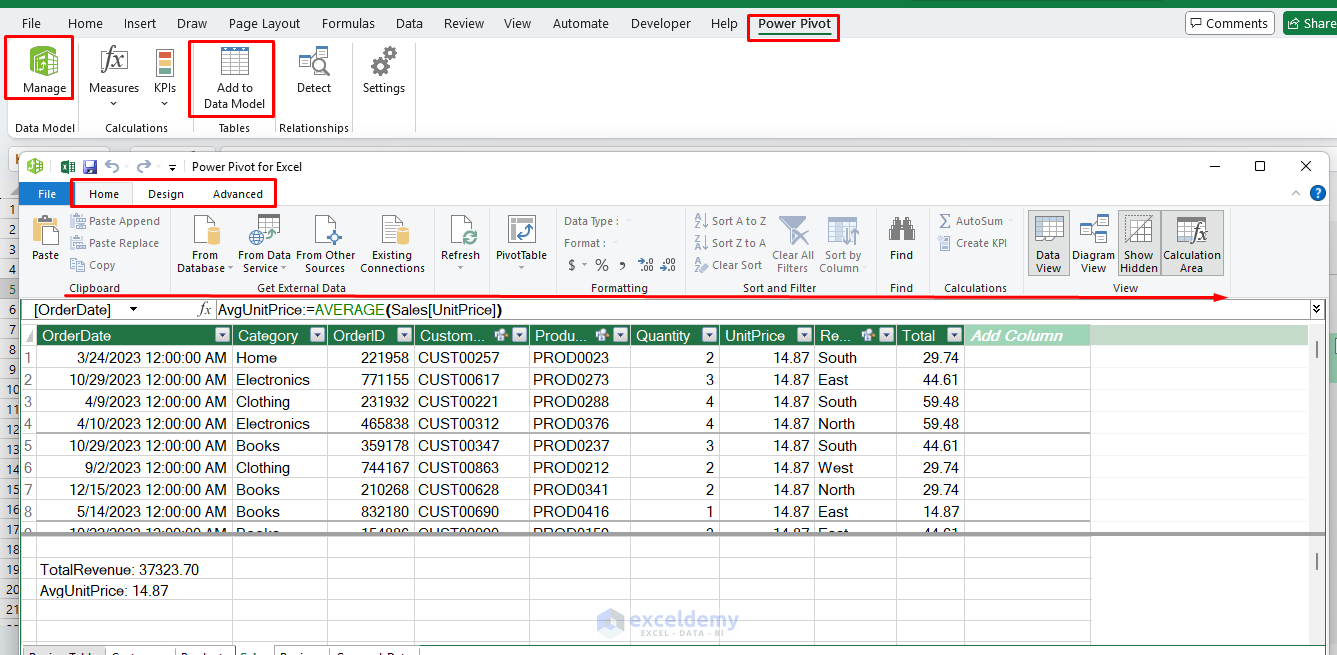Open the OrderDate column filter dropdown
The image size is (1337, 655).
point(222,336)
